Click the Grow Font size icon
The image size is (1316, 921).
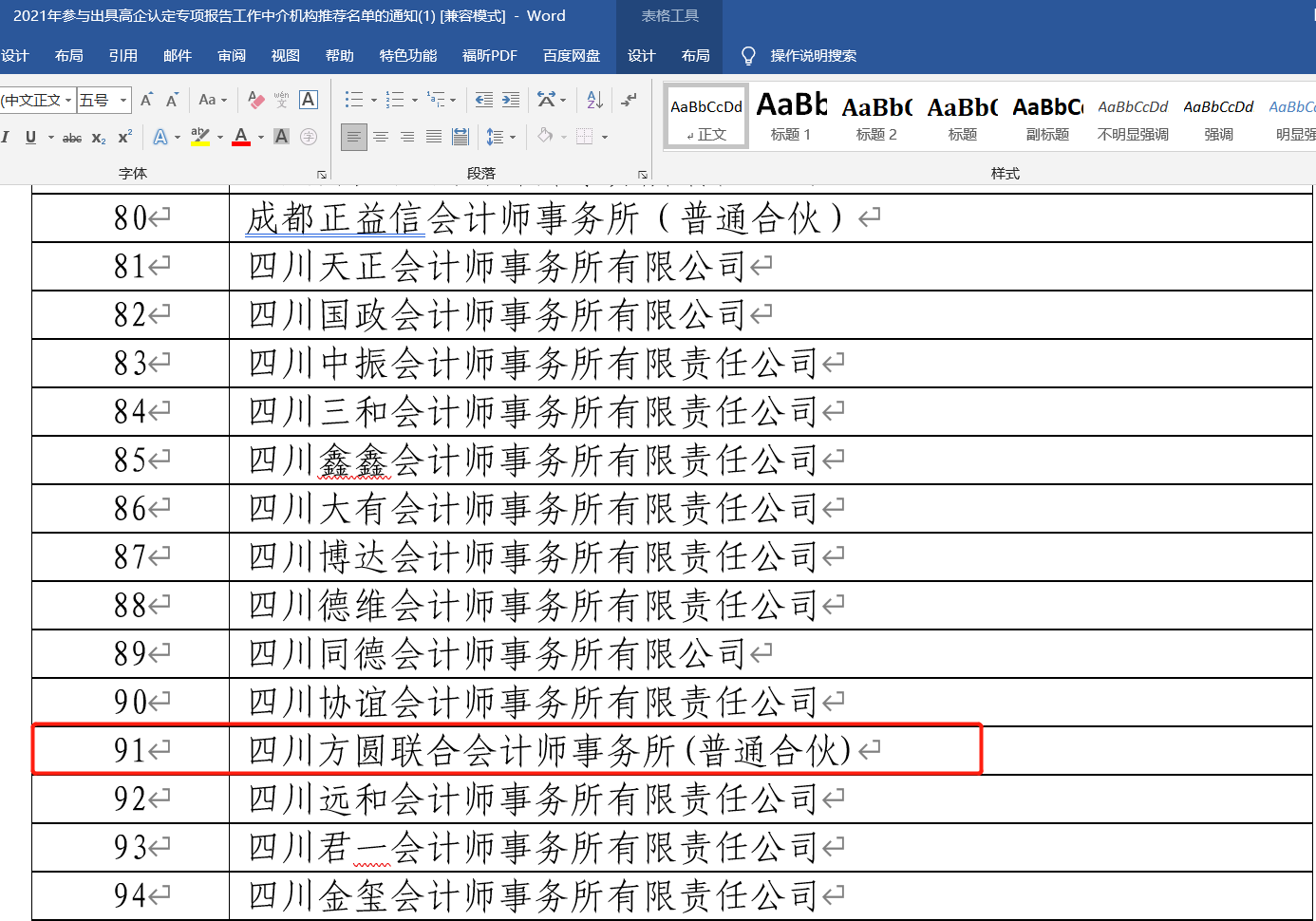click(146, 100)
